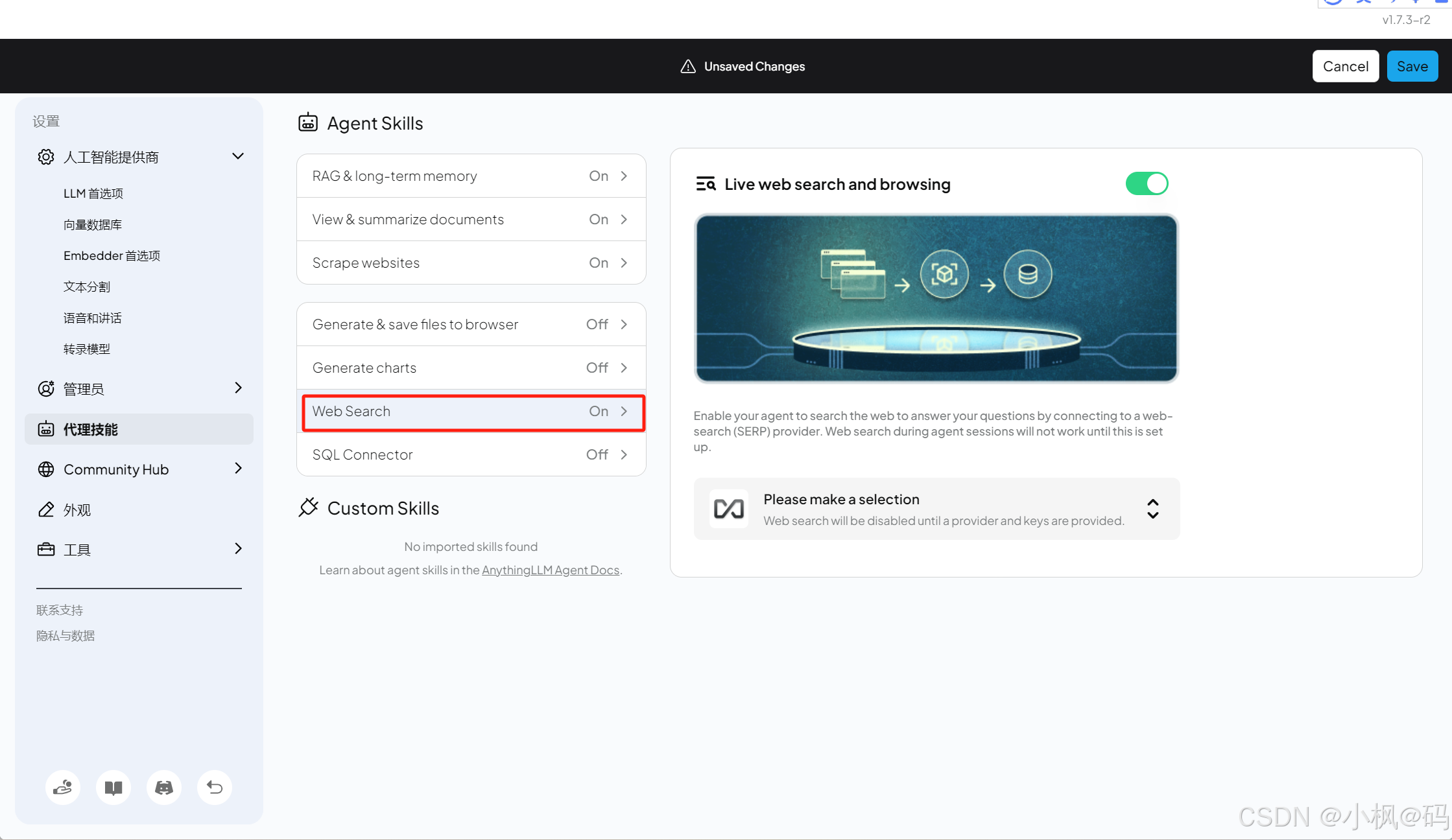This screenshot has width=1452, height=840.
Task: Open the docs book icon
Action: tap(113, 787)
